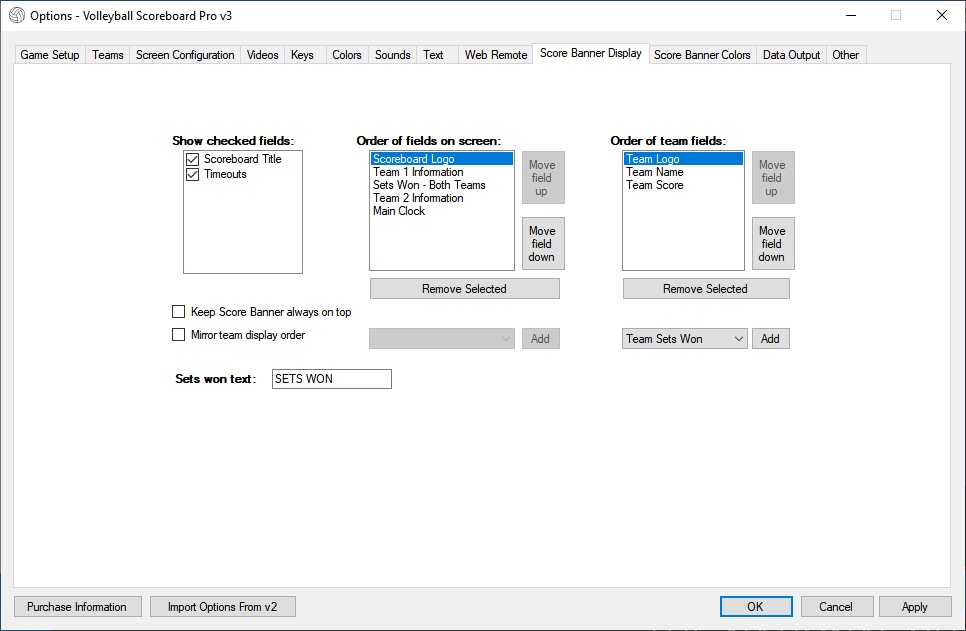The height and width of the screenshot is (631, 966).
Task: Select Team Score in team fields list
Action: coord(655,185)
